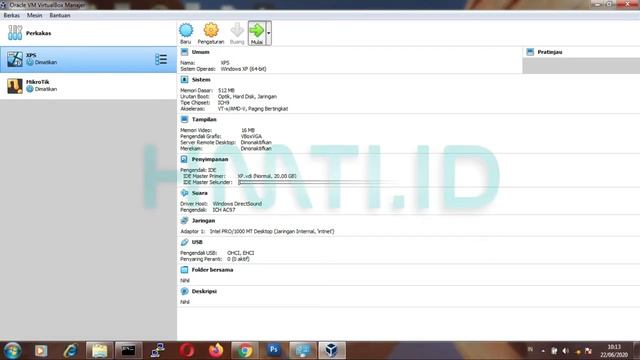Open the Deskripsi section header
The image size is (640, 360).
[x=204, y=291]
